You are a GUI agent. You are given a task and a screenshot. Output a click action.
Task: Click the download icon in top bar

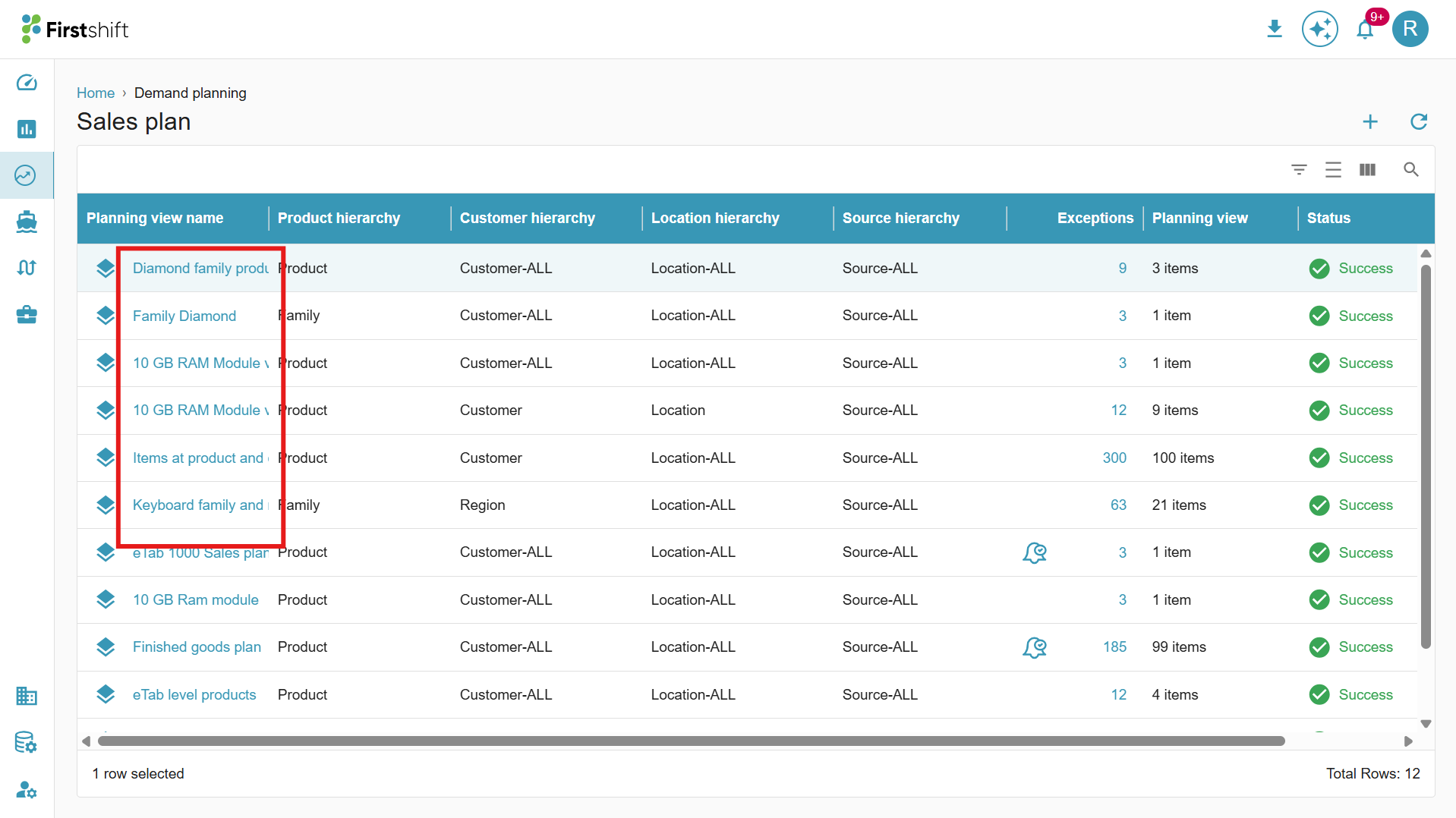tap(1275, 29)
